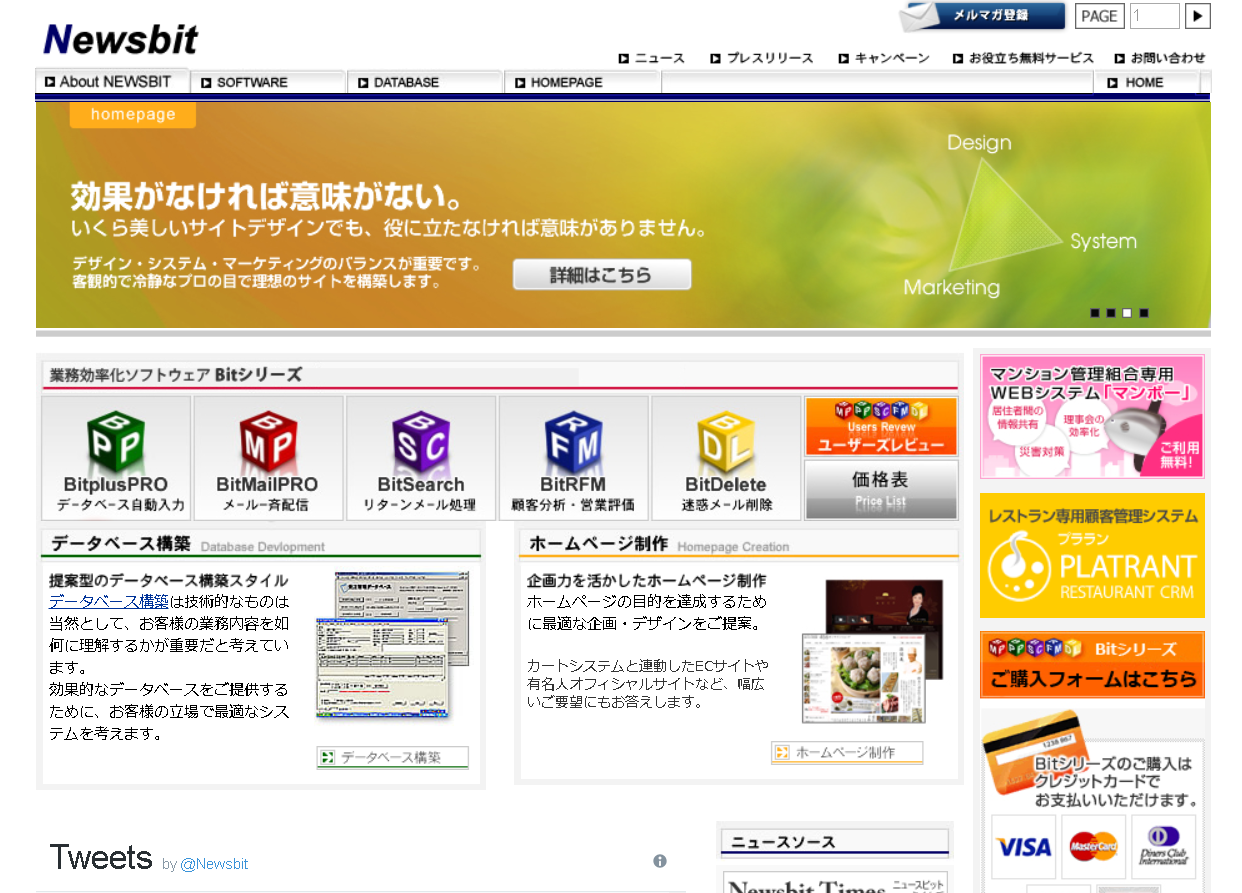
Task: Click the VISA payment icon
Action: 1023,847
